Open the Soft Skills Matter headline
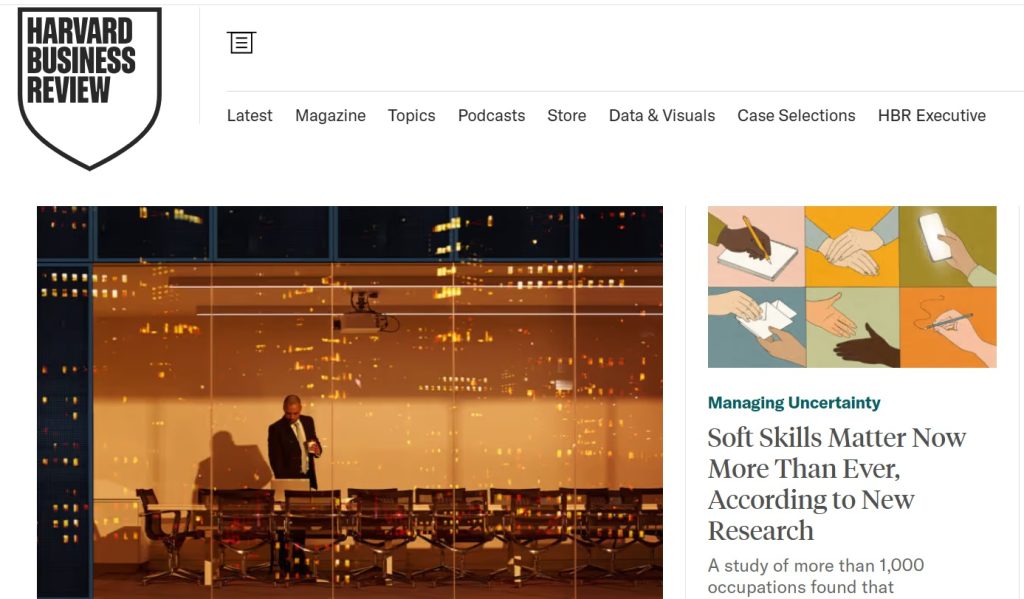 coord(837,484)
